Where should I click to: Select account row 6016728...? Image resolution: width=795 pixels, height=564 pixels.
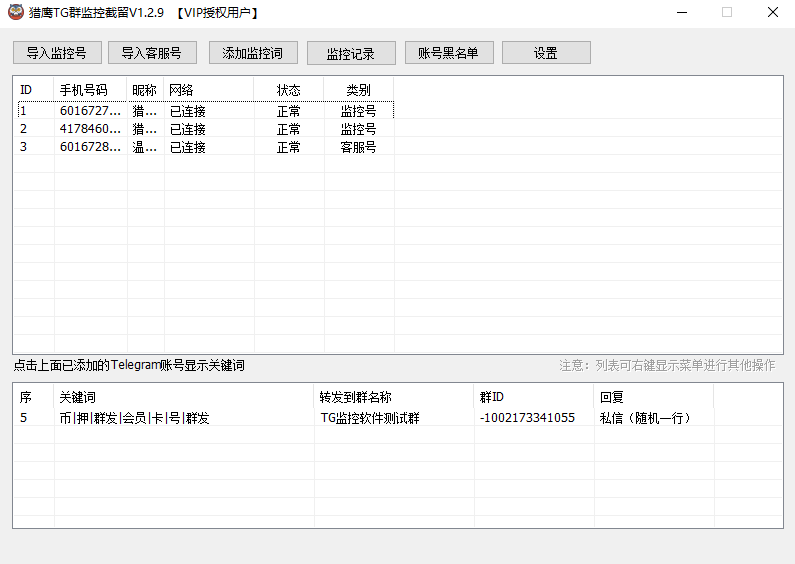[x=205, y=147]
